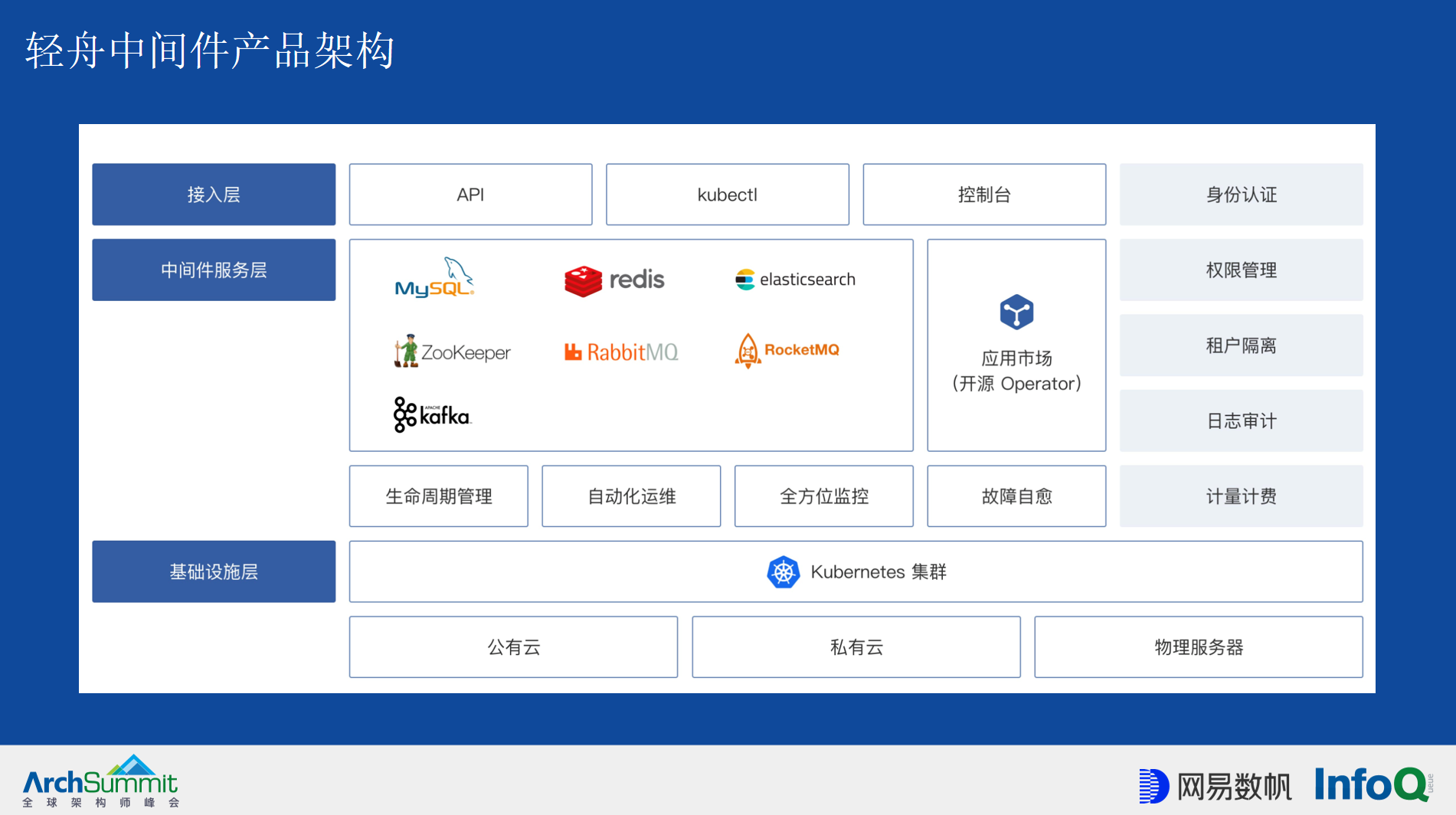Click the 身份认证 box
Screen dimensions: 1456x815
pos(1242,195)
